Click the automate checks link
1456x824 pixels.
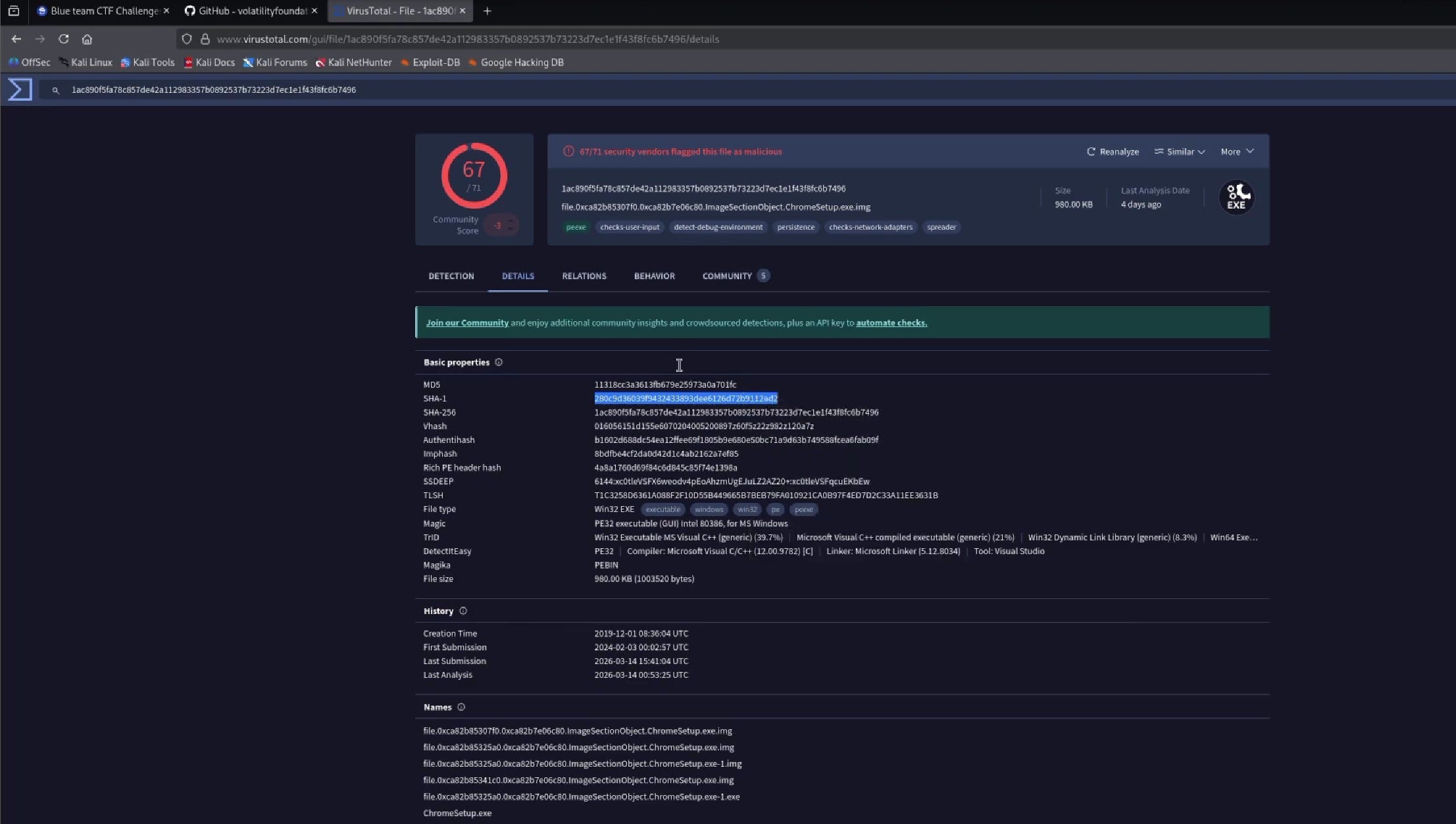(891, 323)
